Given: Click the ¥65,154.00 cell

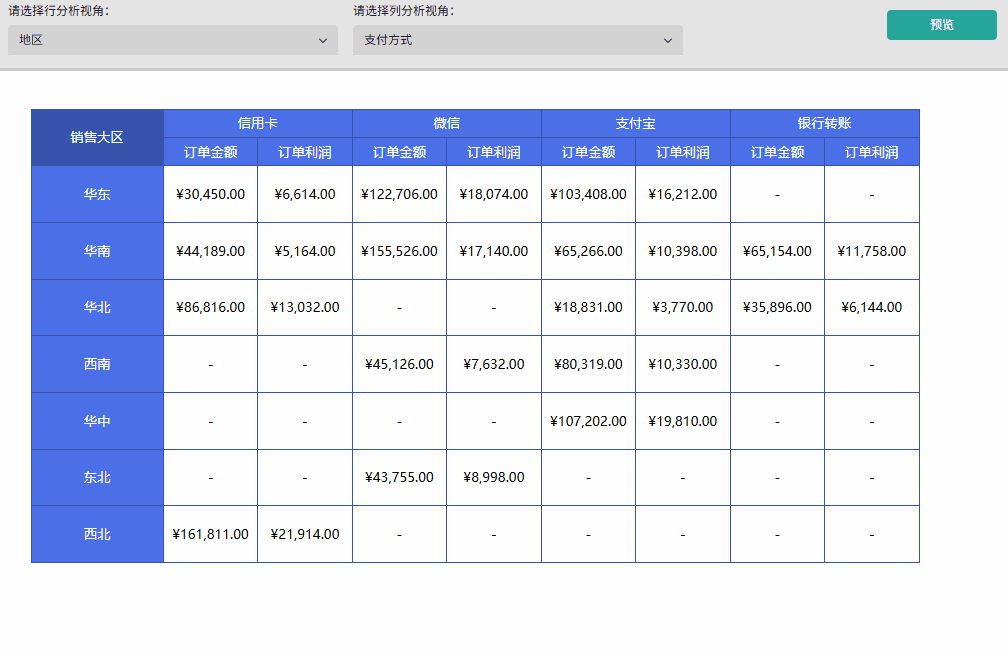Looking at the screenshot, I should tap(777, 251).
